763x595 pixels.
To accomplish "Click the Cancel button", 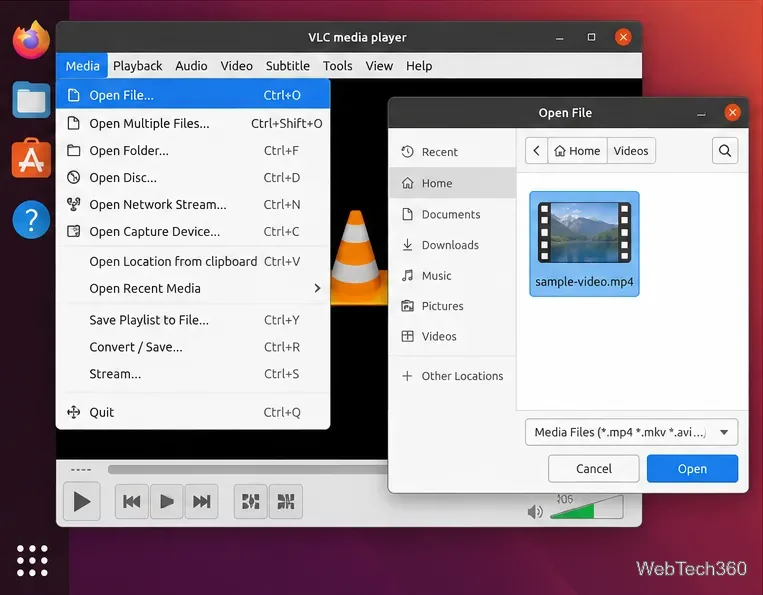I will [x=594, y=469].
